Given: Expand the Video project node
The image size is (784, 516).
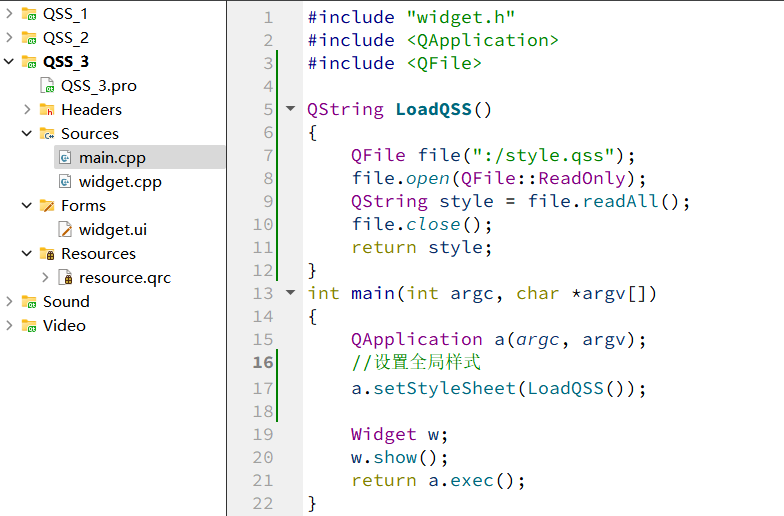Looking at the screenshot, I should pyautogui.click(x=9, y=326).
